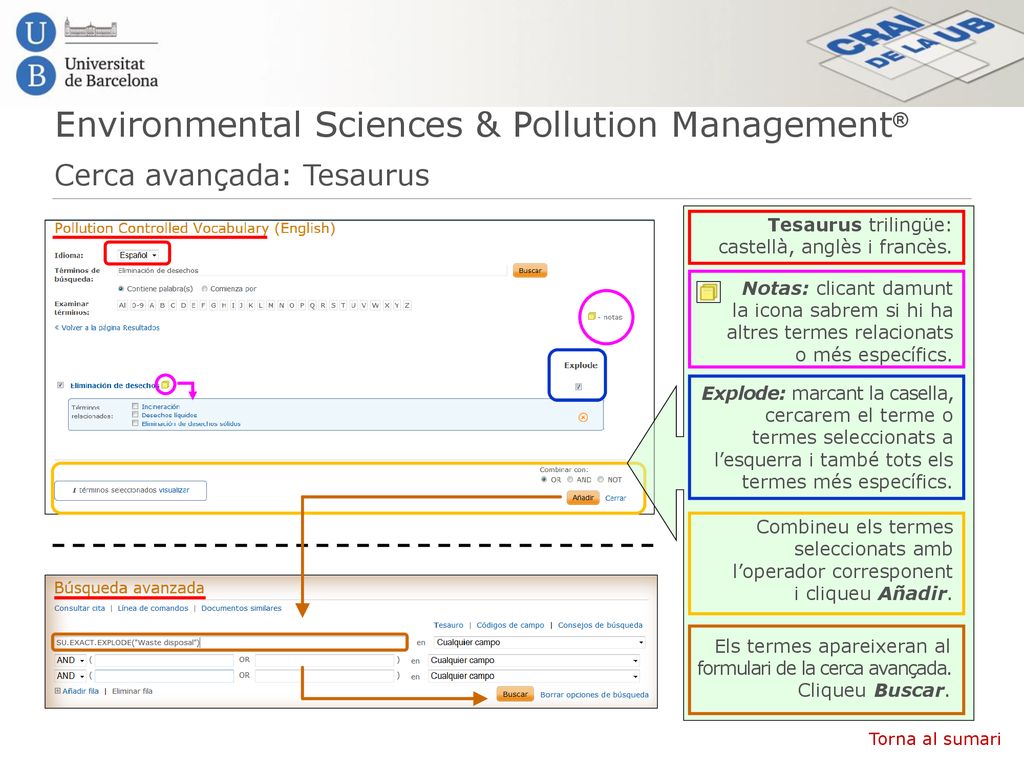Click the SU.EXACT.EXPLODE query field
Image resolution: width=1024 pixels, height=768 pixels.
click(230, 643)
